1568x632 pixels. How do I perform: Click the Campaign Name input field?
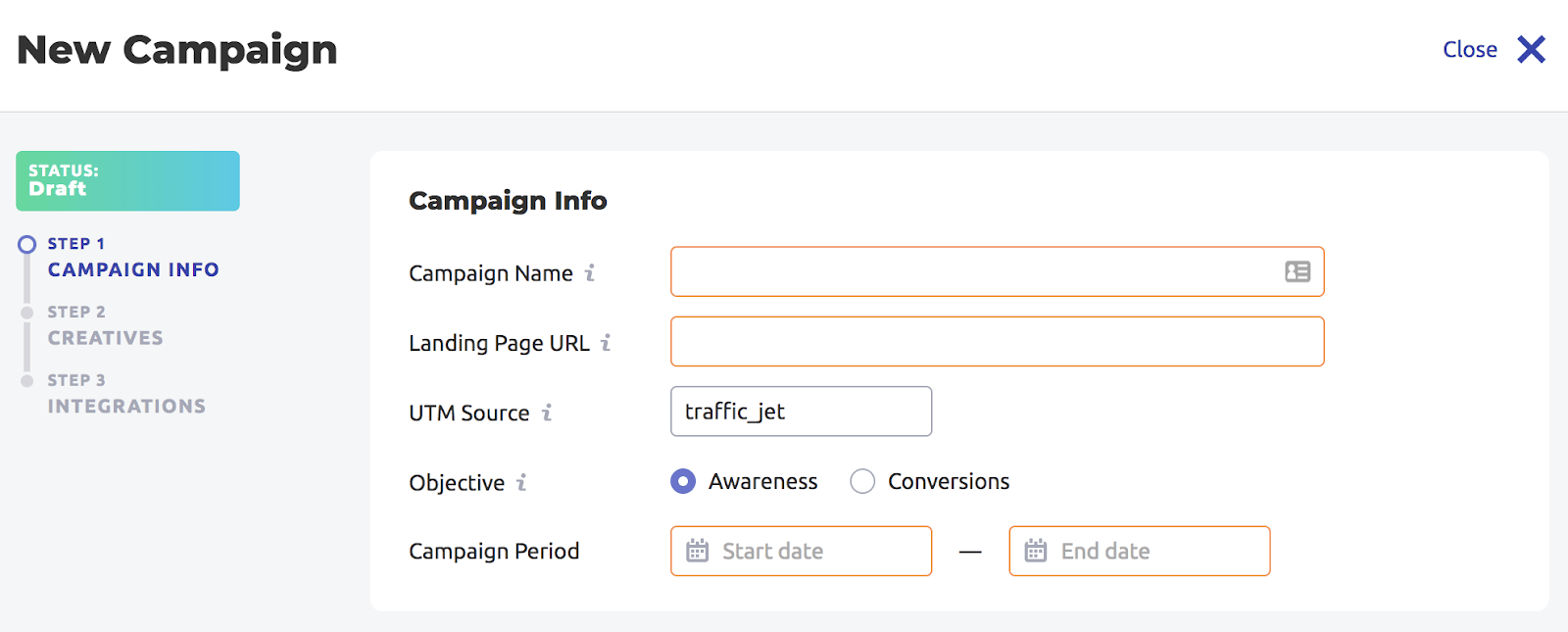pyautogui.click(x=998, y=271)
